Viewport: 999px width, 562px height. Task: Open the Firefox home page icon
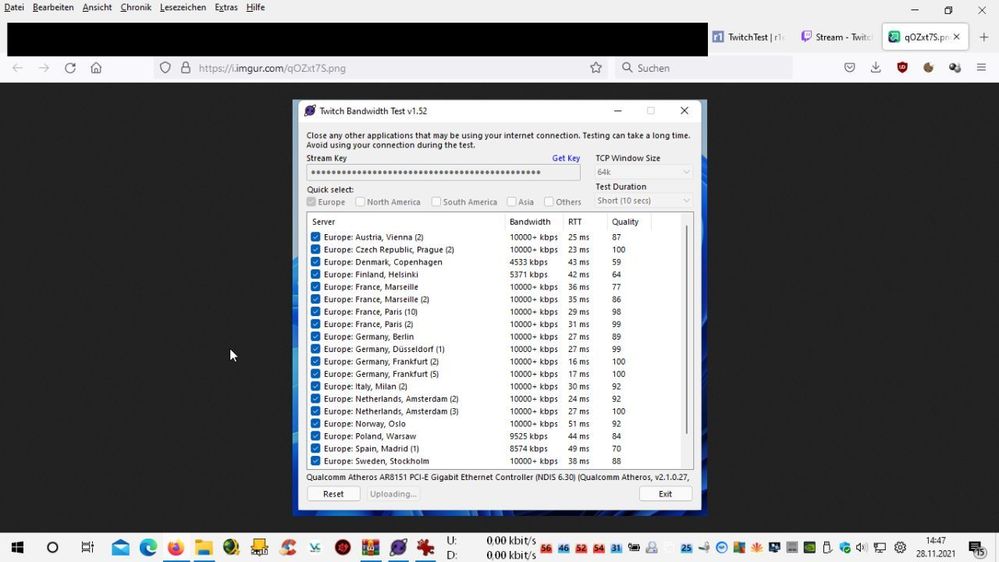click(96, 68)
